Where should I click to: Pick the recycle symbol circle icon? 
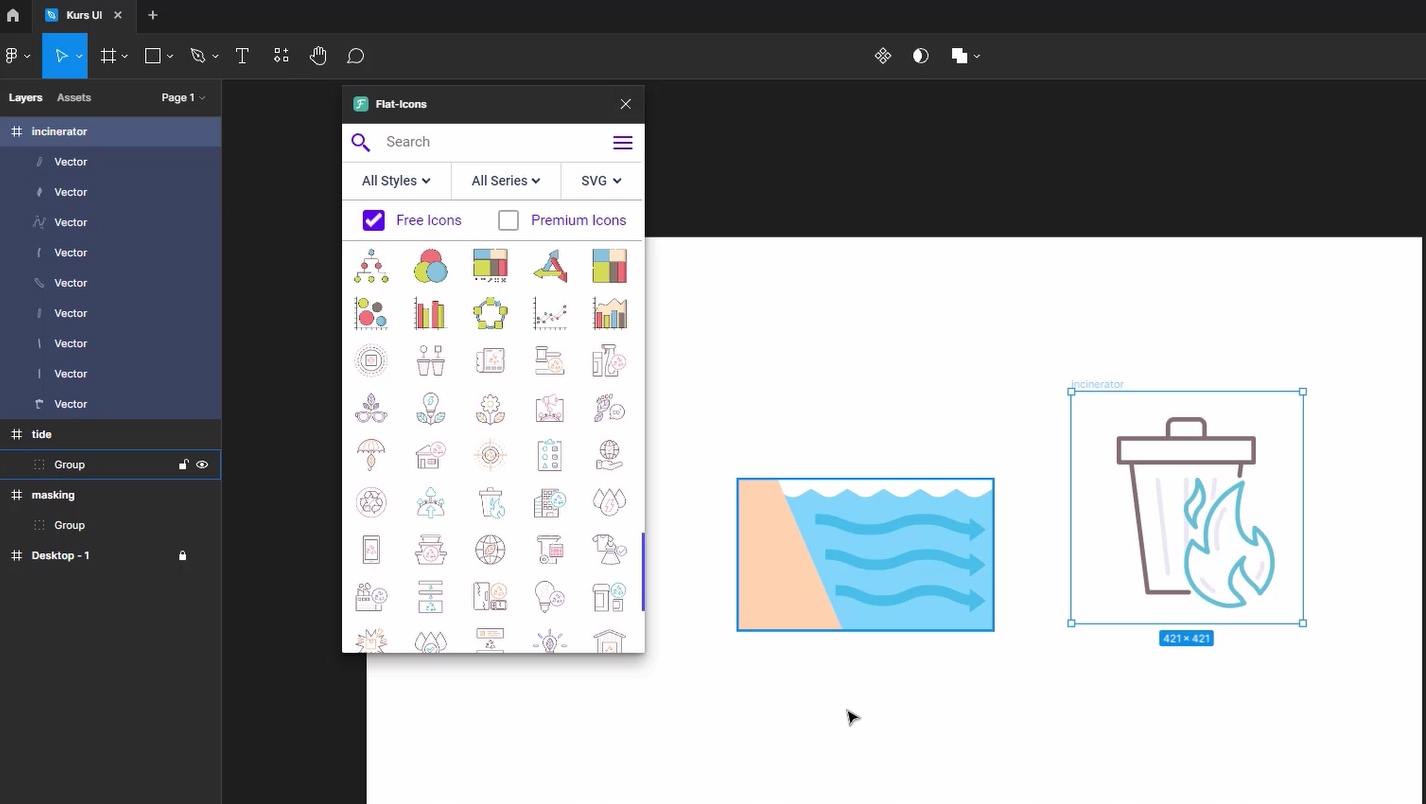[371, 502]
